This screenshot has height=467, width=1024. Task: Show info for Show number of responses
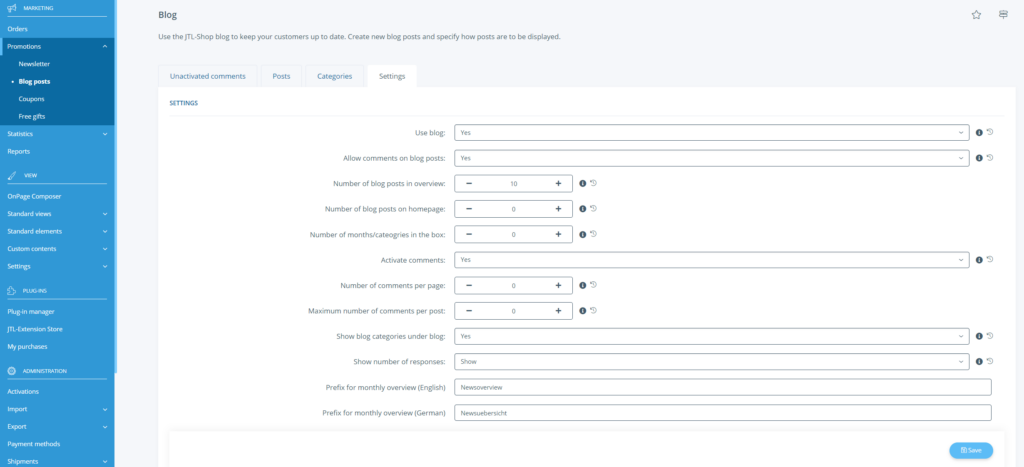pyautogui.click(x=979, y=361)
